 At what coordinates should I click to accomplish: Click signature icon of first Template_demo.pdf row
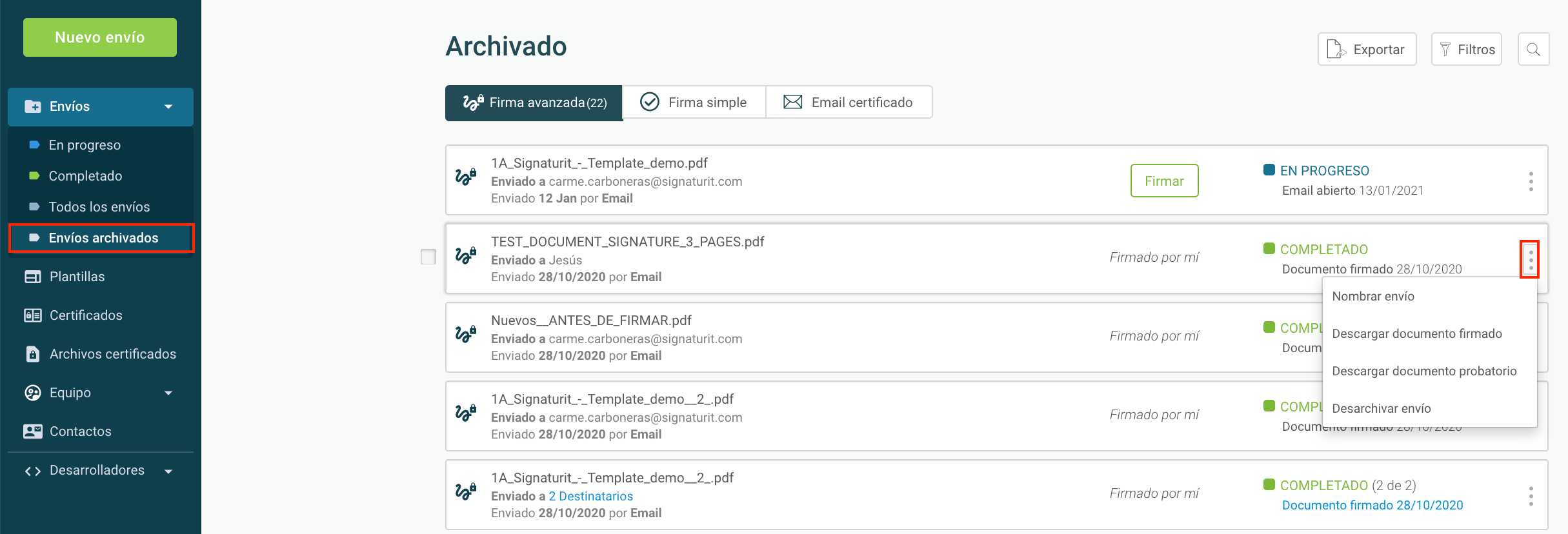click(465, 177)
